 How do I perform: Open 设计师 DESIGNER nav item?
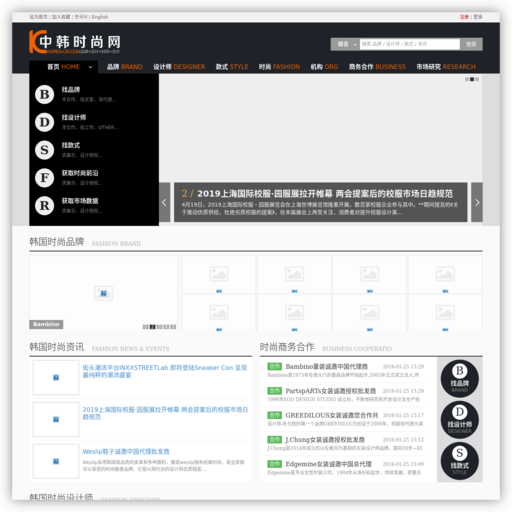(179, 67)
